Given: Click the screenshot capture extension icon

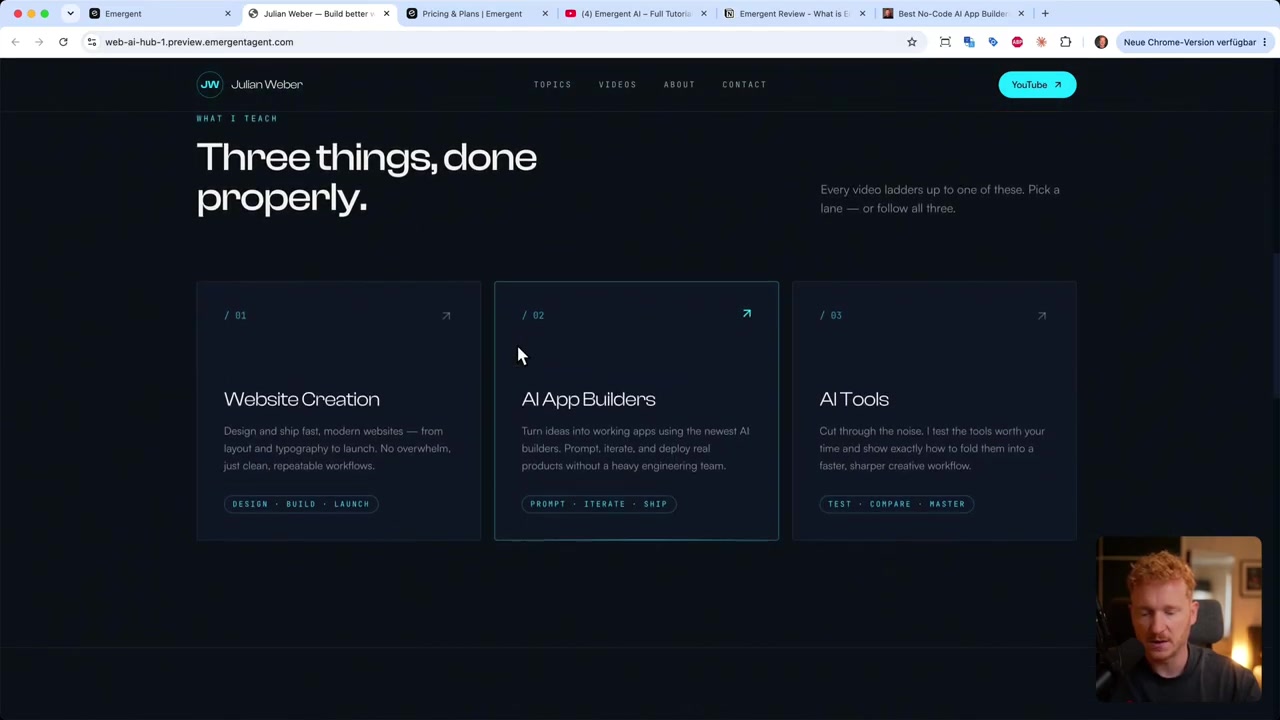Looking at the screenshot, I should coord(945,42).
